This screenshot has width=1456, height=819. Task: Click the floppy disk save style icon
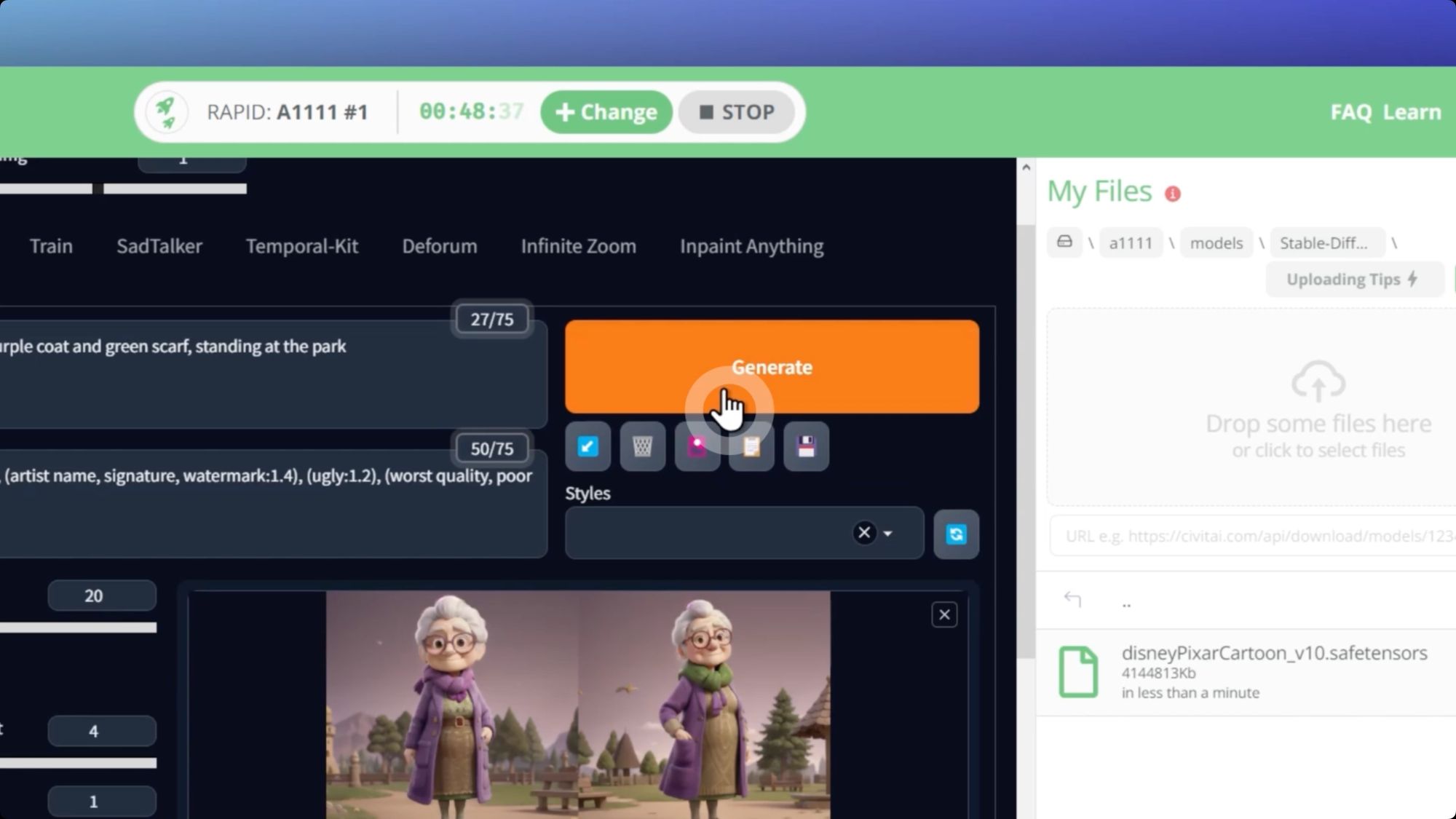pyautogui.click(x=806, y=446)
